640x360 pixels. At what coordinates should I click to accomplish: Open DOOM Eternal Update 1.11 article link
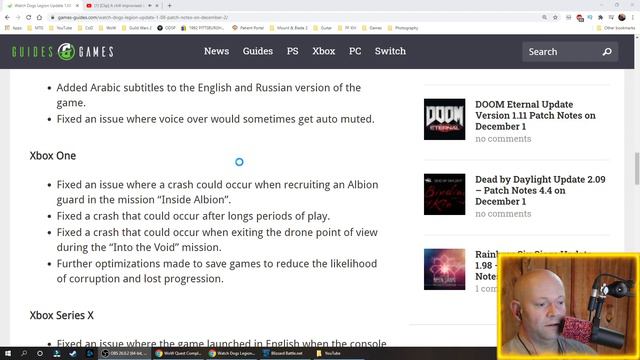coord(535,116)
